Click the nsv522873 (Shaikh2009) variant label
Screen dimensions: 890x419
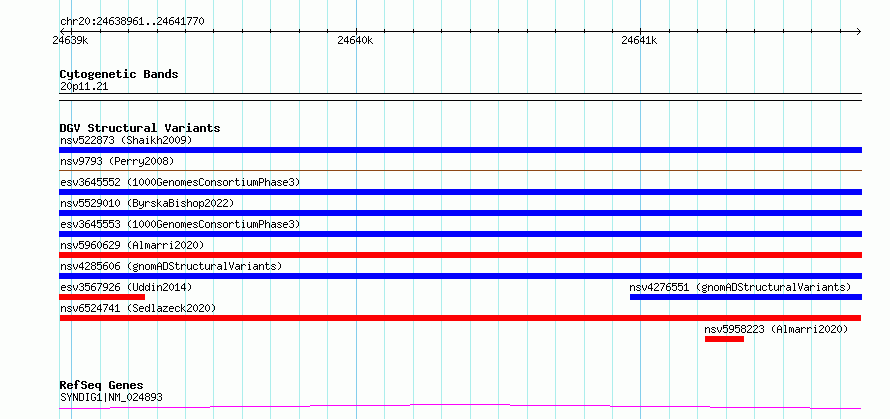click(126, 140)
